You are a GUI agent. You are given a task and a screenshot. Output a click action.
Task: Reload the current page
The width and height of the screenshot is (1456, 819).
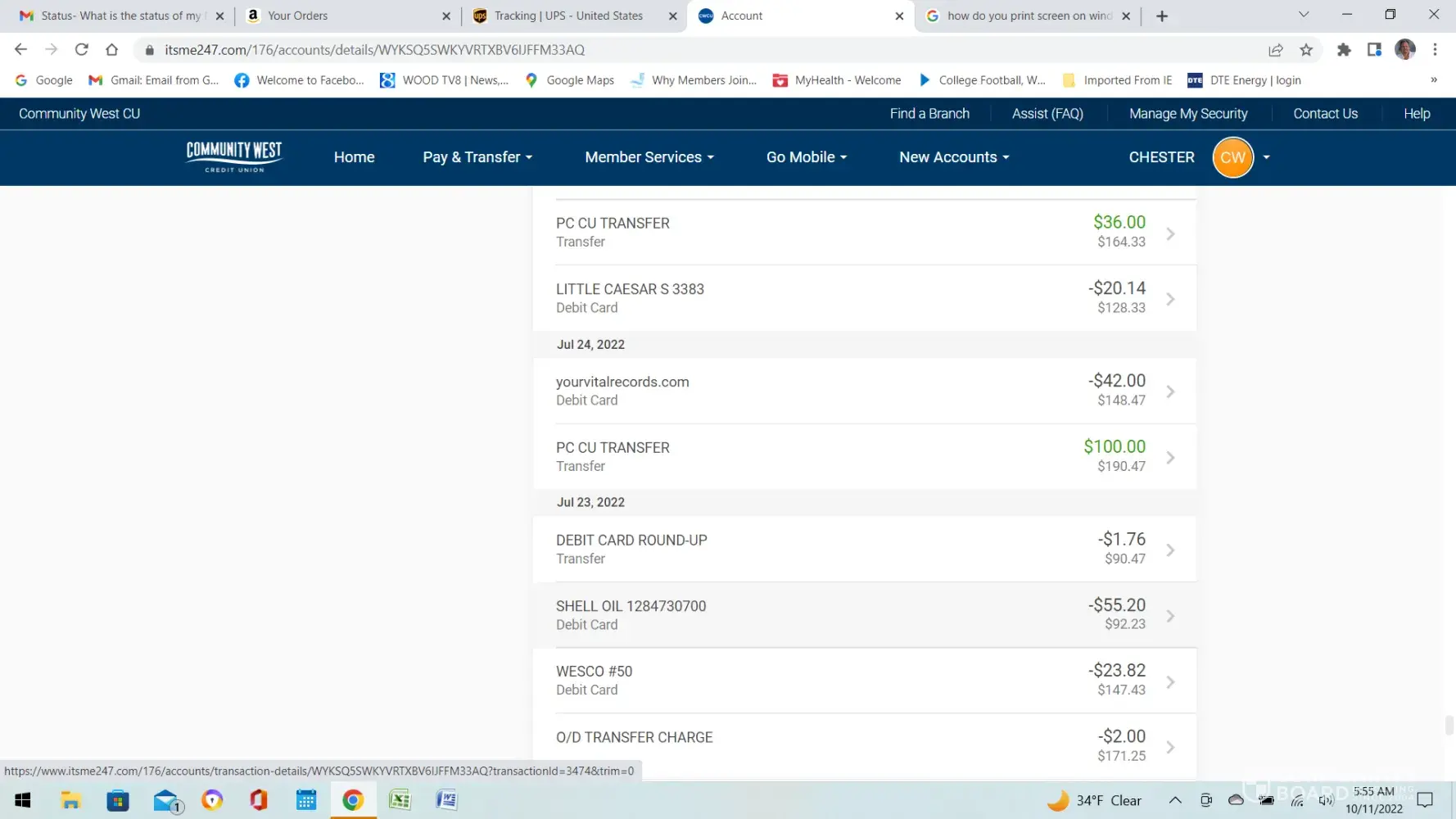[82, 50]
